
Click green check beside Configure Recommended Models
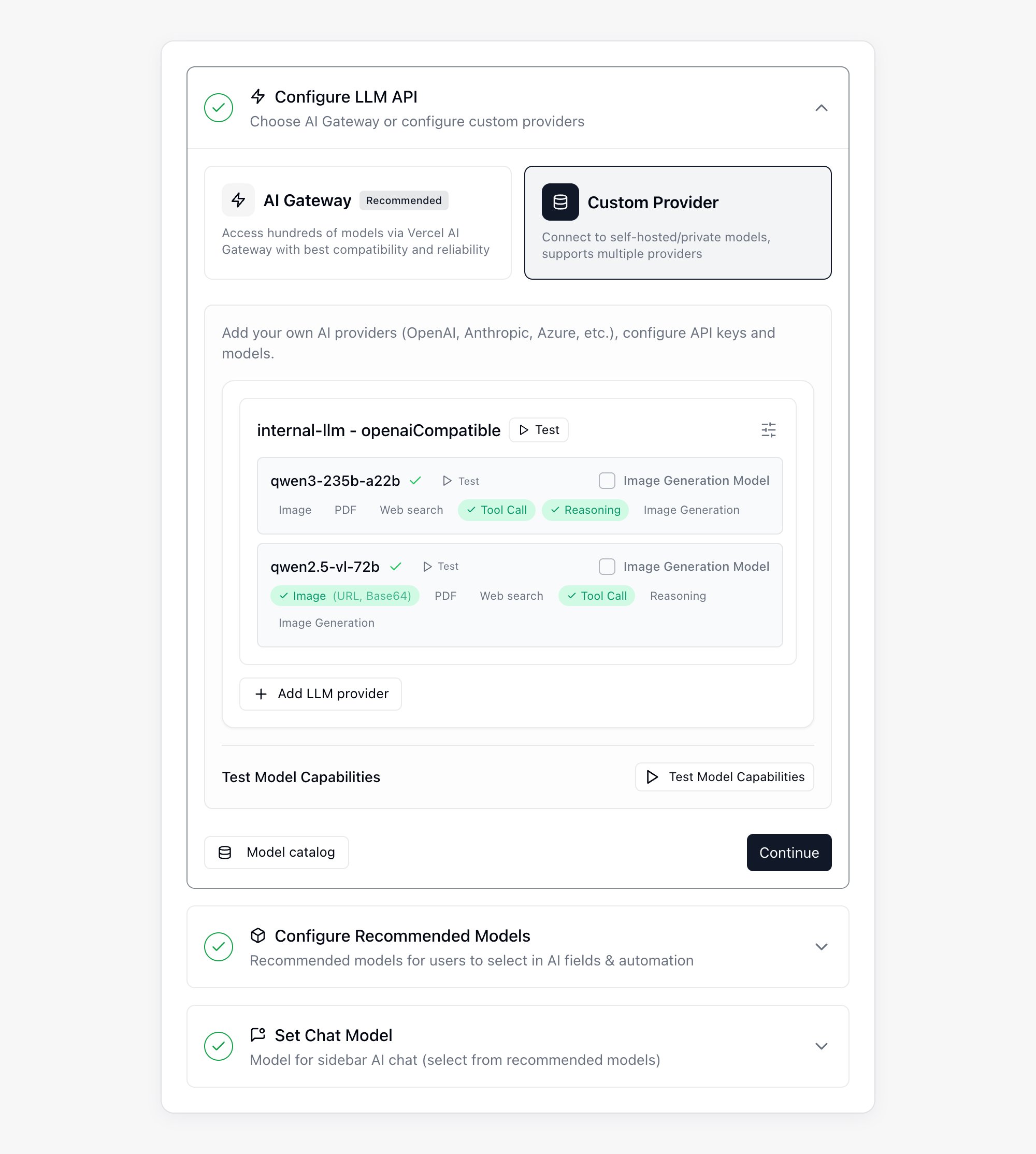coord(219,946)
